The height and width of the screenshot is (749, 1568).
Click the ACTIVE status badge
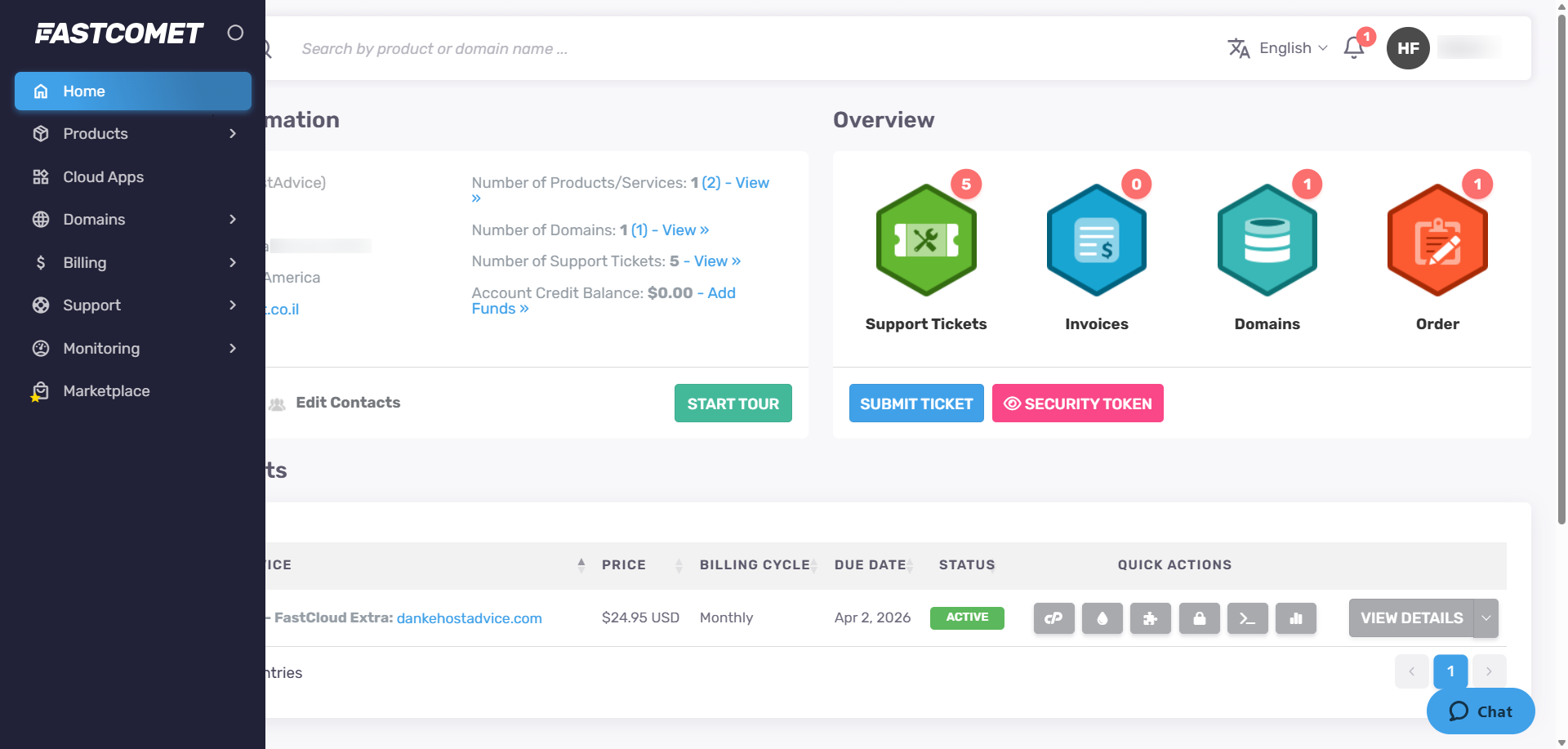[x=967, y=617]
